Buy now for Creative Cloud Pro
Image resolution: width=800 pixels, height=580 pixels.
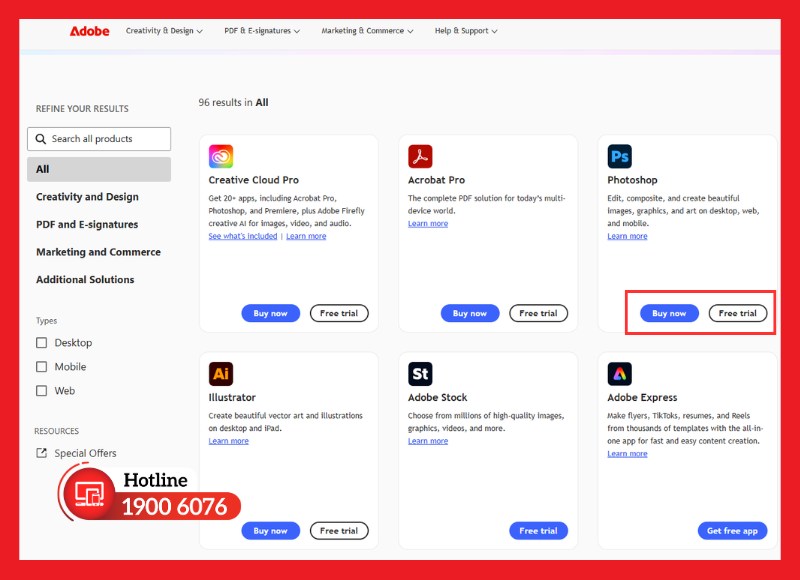coord(270,313)
